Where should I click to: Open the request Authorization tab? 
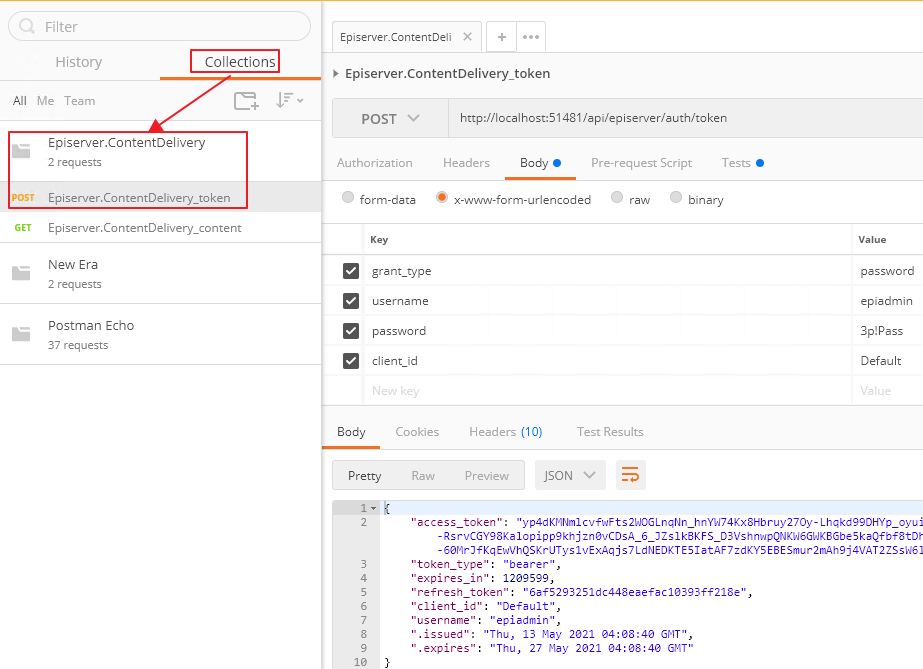pyautogui.click(x=374, y=163)
